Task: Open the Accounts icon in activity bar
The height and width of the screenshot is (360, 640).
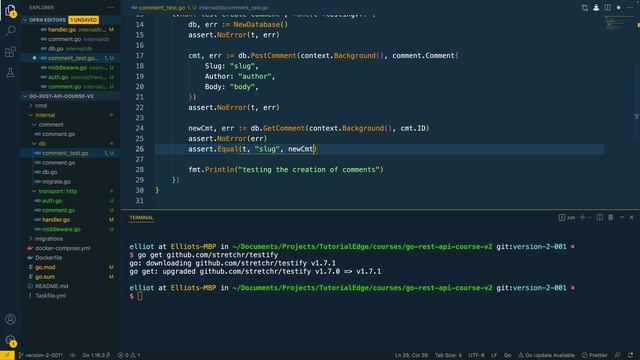Action: pos(10,319)
